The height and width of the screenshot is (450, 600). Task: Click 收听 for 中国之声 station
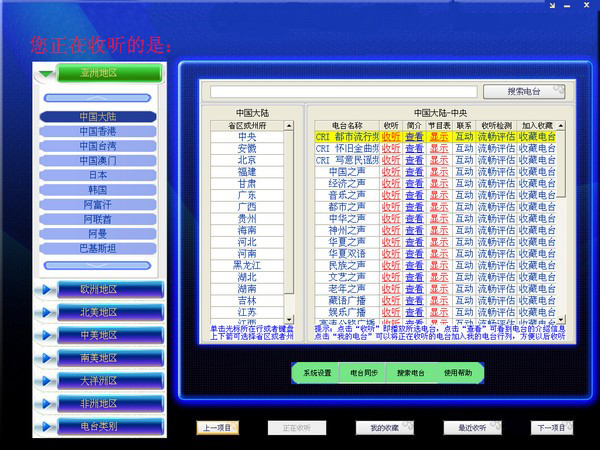[390, 172]
